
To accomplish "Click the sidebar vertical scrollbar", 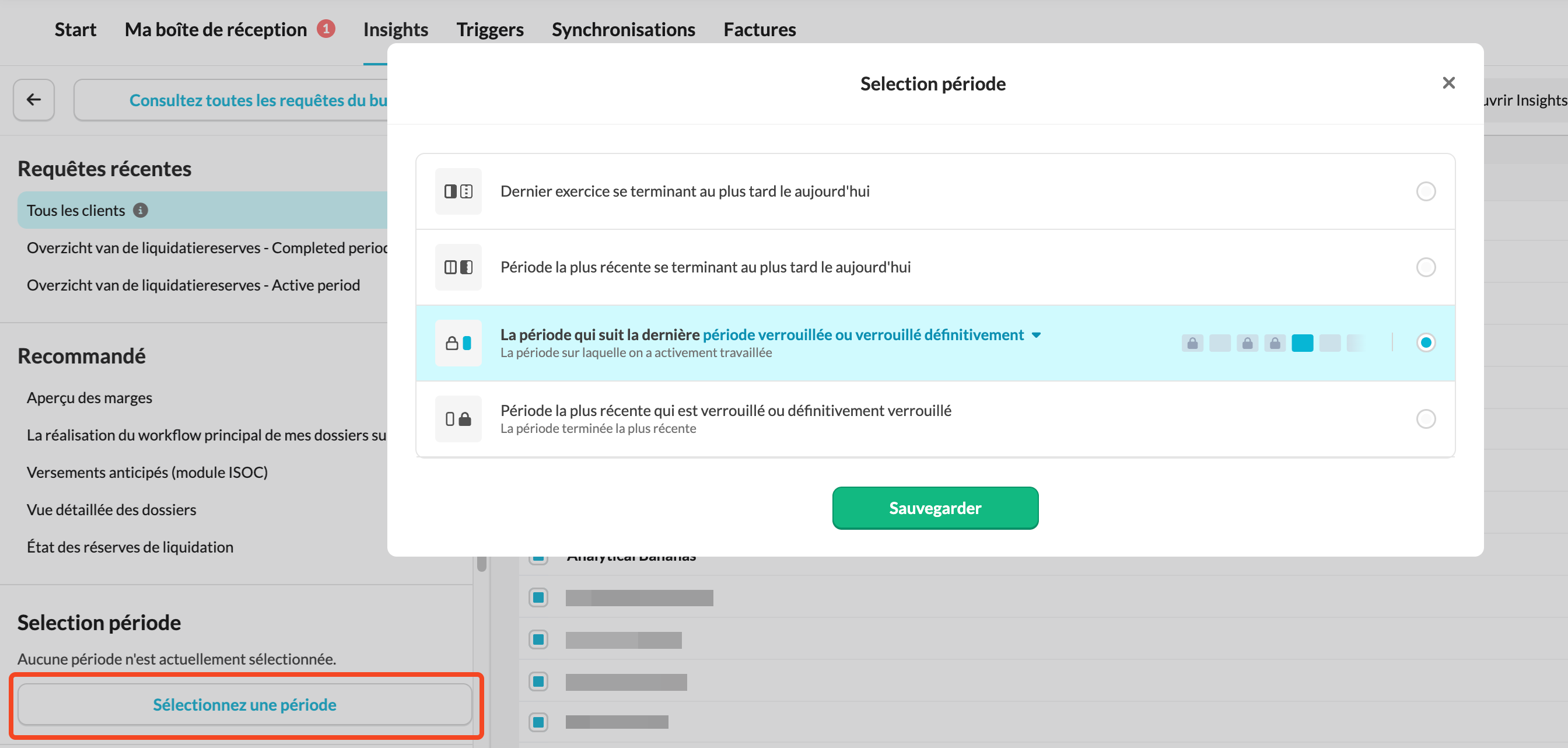I will (481, 564).
